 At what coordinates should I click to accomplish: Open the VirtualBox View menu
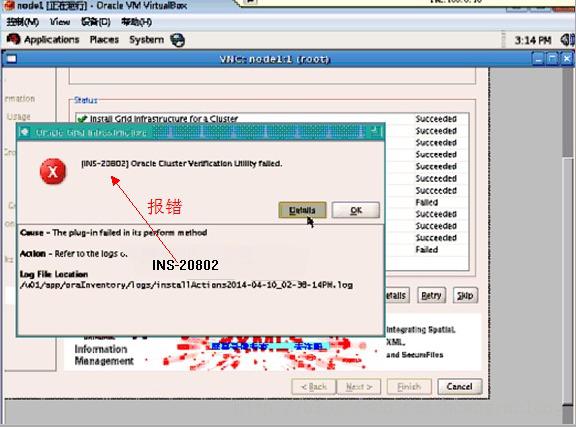coord(60,22)
